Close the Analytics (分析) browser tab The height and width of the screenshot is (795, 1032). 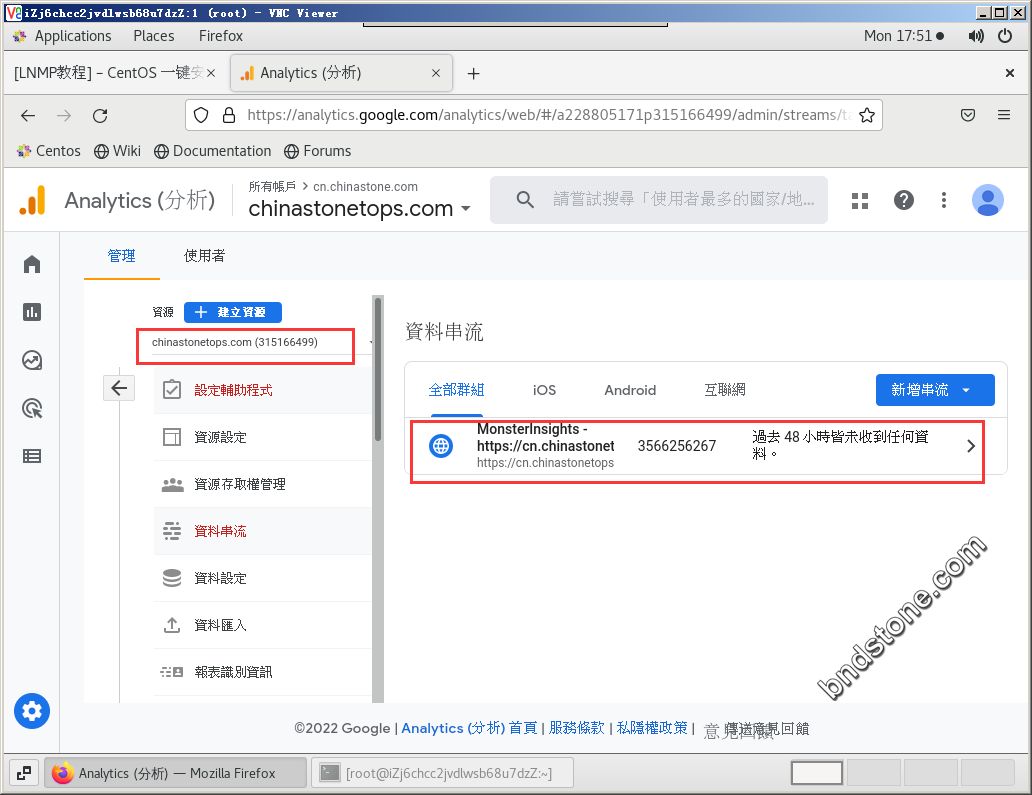[435, 73]
